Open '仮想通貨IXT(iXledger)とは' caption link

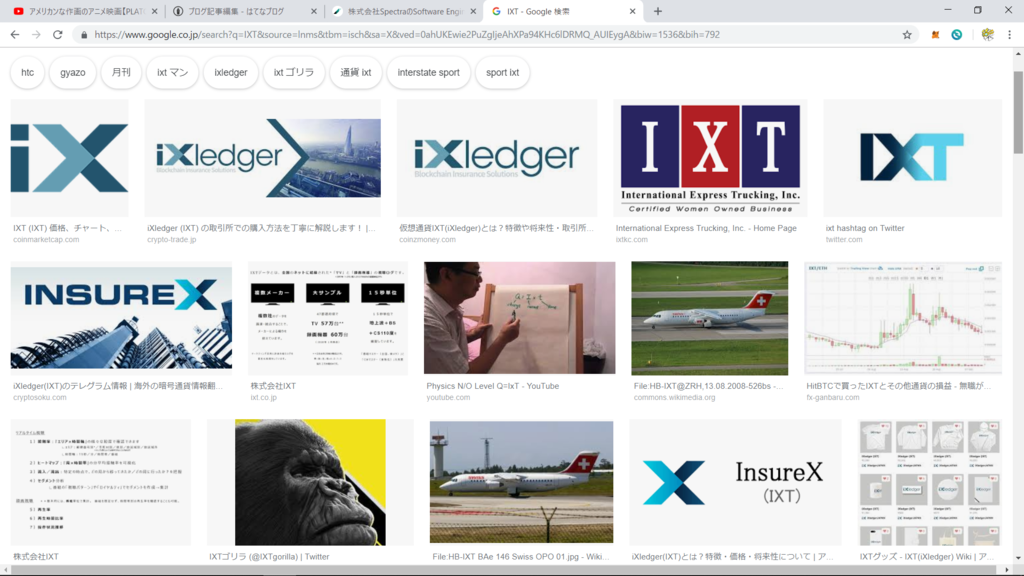click(x=496, y=228)
